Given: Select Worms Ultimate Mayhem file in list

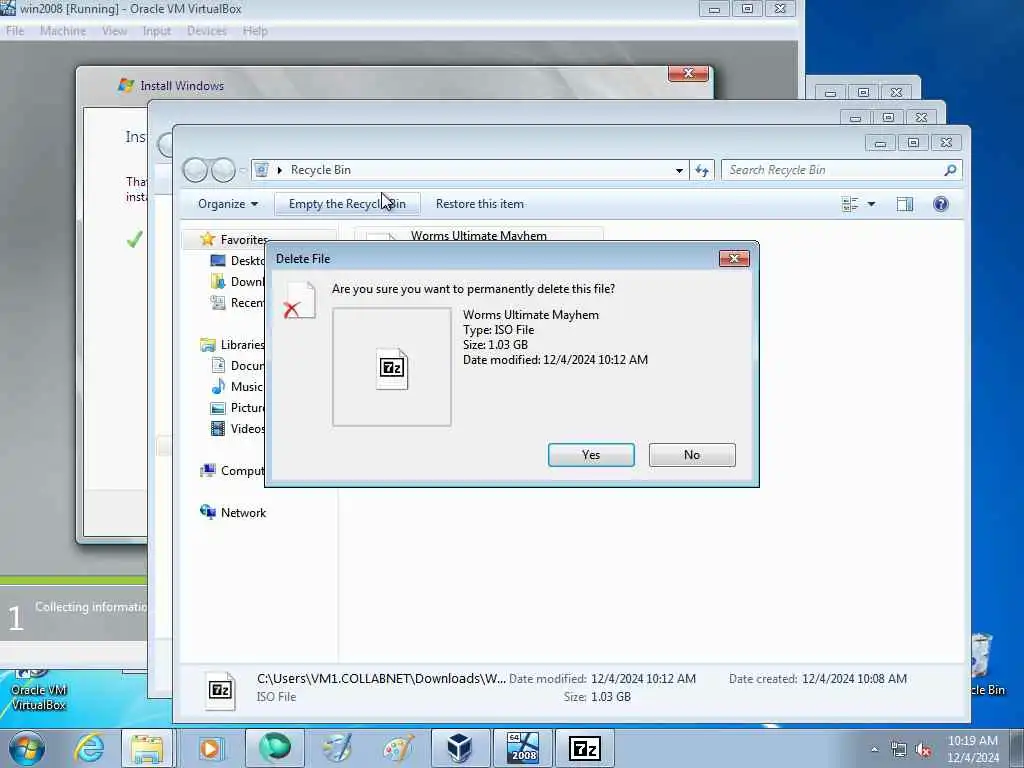Looking at the screenshot, I should pyautogui.click(x=479, y=235).
